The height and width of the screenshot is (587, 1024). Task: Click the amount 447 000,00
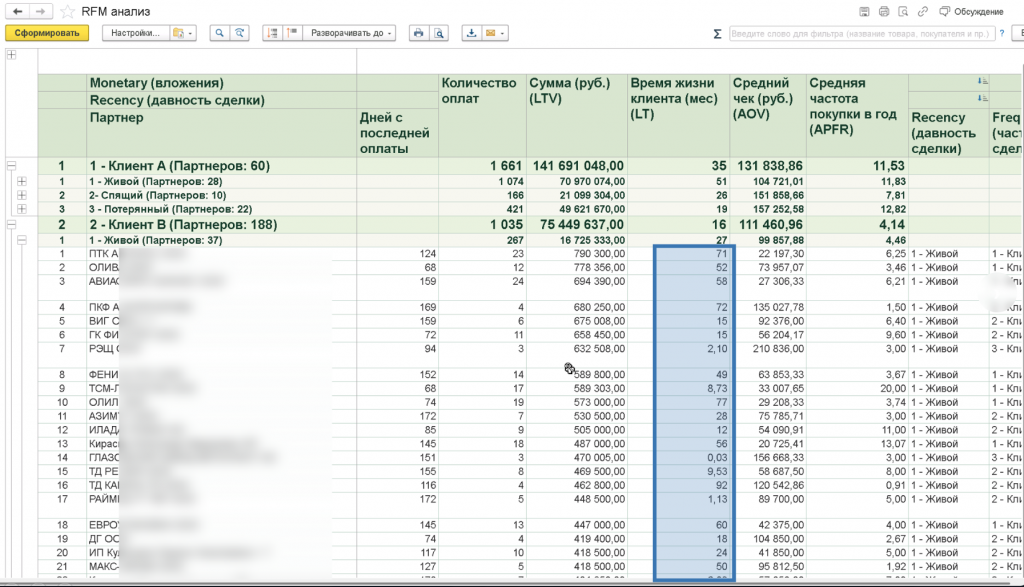coord(599,525)
